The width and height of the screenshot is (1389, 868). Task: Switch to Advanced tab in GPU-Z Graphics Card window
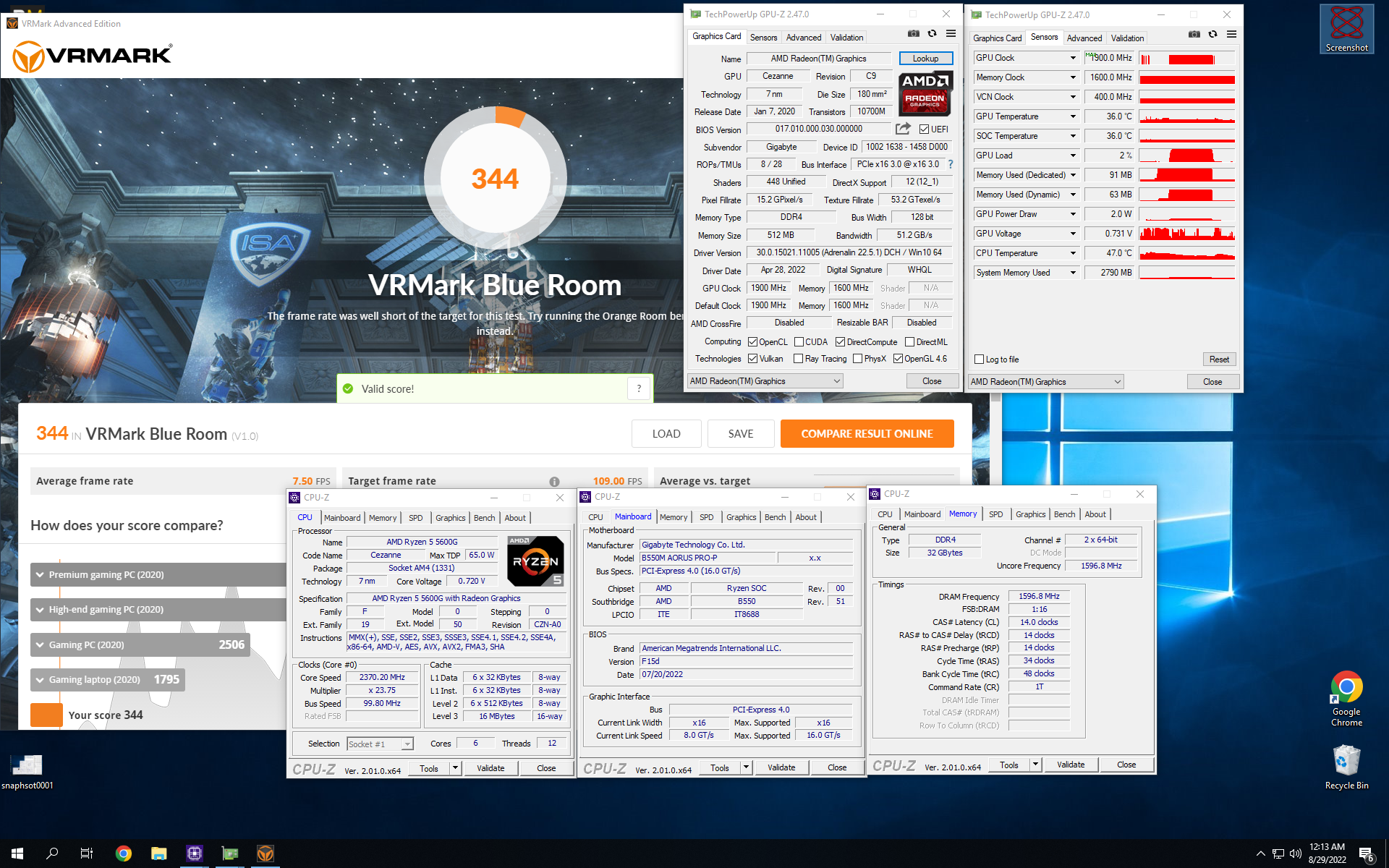(x=804, y=38)
